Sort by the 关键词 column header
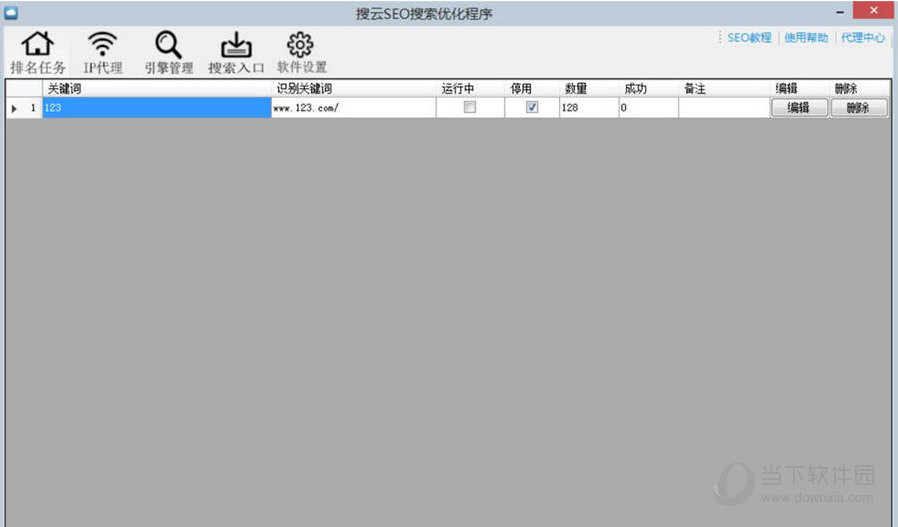898x527 pixels. (x=156, y=88)
